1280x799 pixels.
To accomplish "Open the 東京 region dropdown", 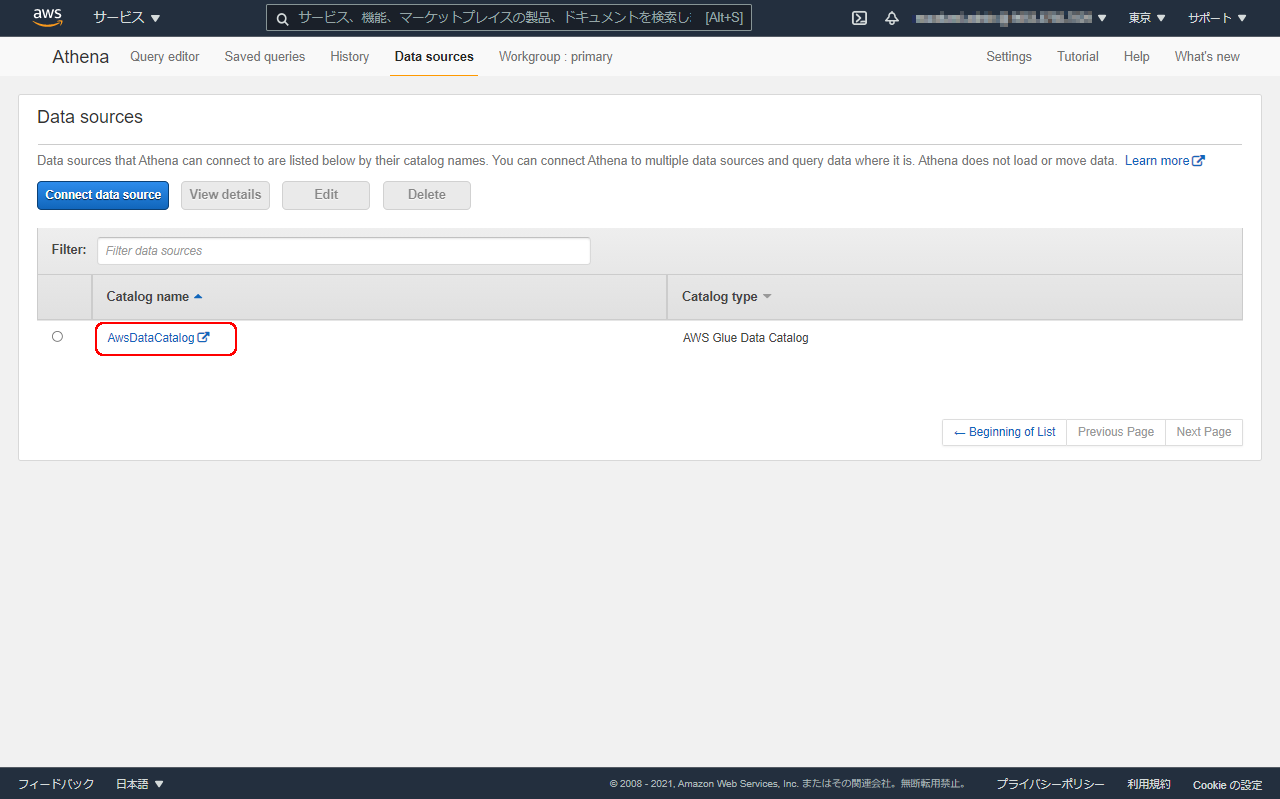I will 1147,18.
